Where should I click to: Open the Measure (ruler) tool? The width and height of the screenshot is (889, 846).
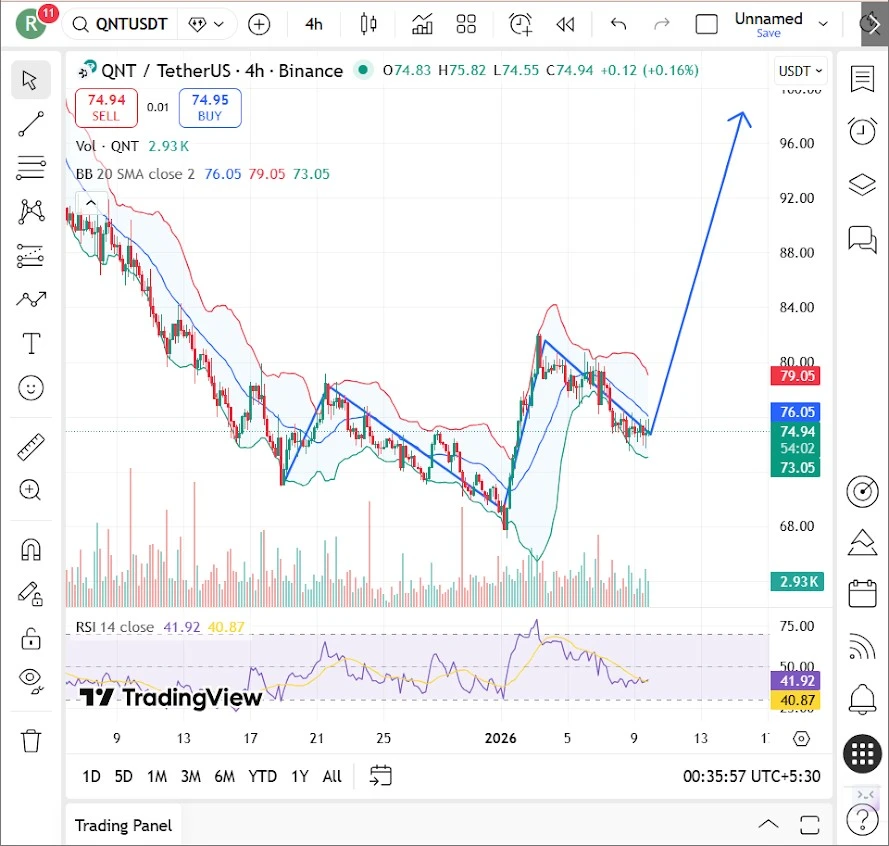[31, 447]
